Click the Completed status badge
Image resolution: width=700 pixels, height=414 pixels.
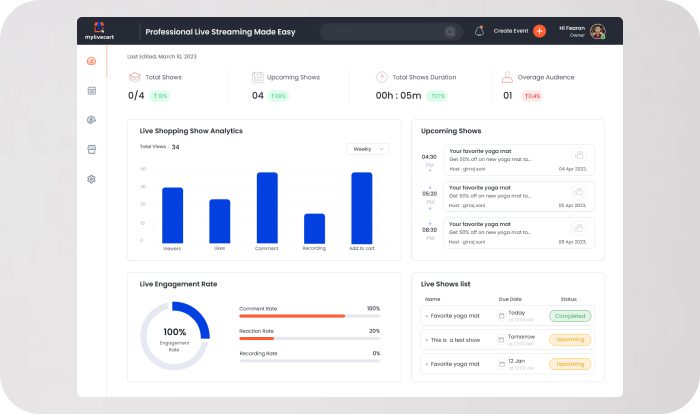[570, 316]
